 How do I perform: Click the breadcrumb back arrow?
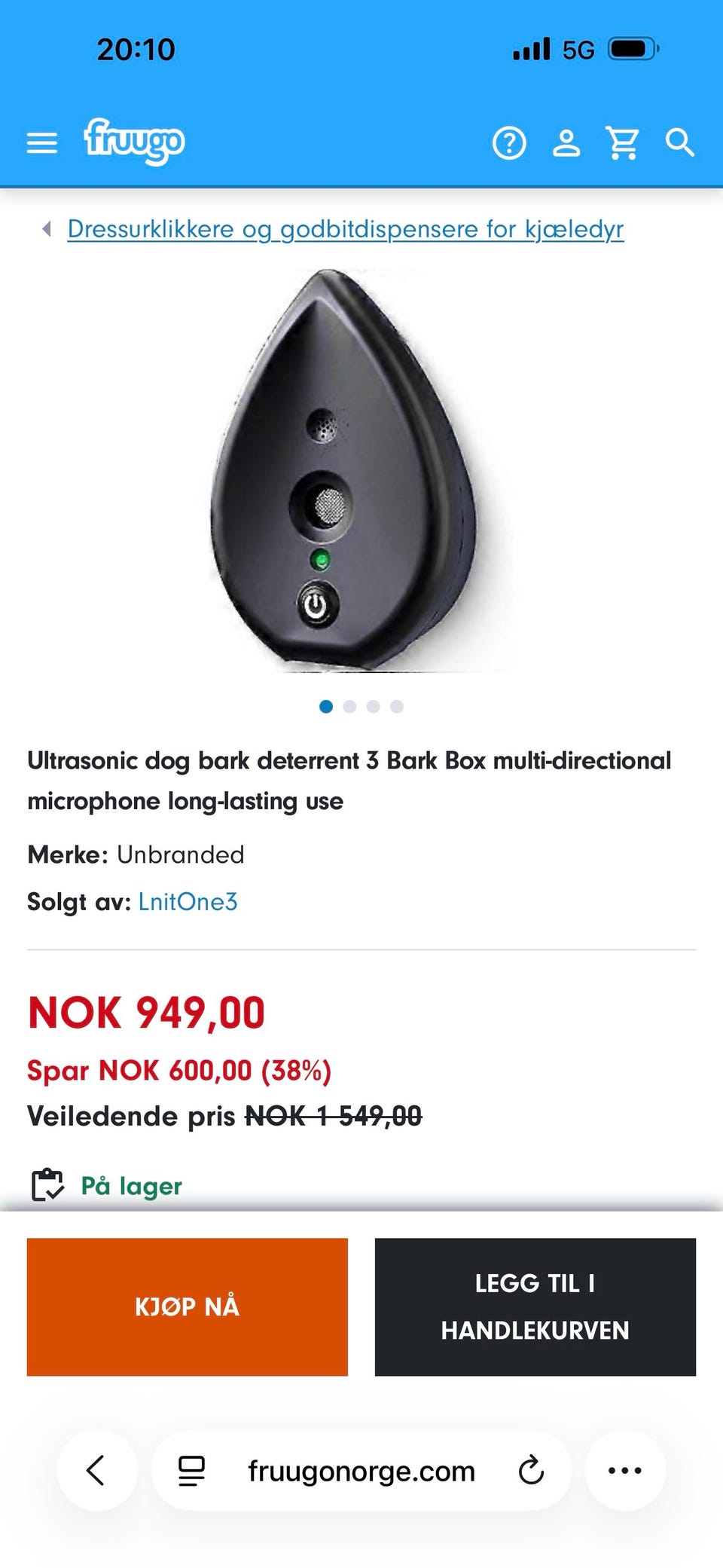click(47, 228)
